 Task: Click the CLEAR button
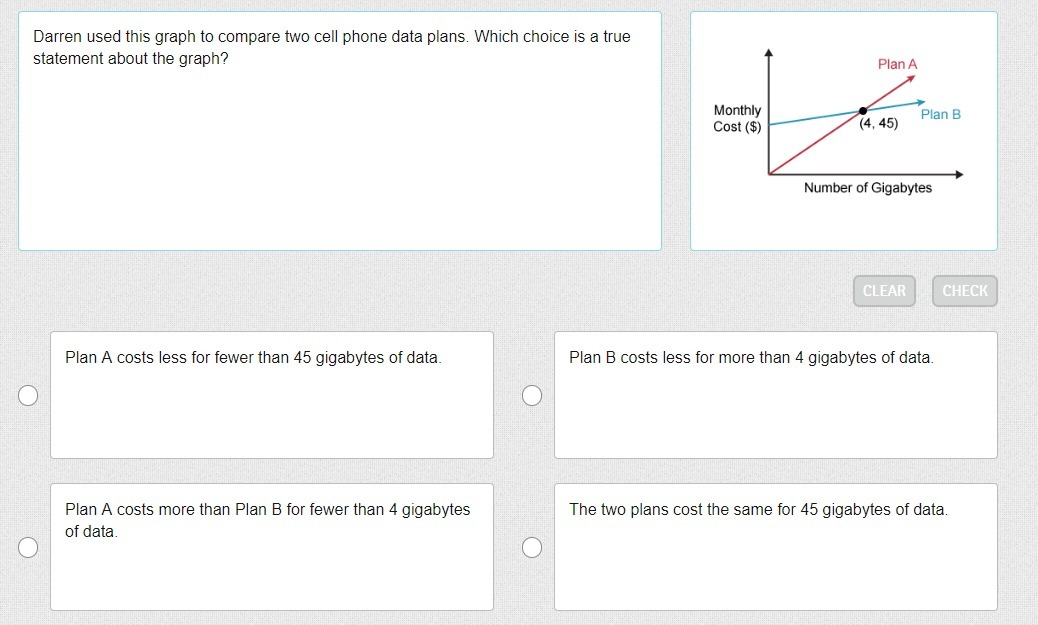click(x=884, y=291)
